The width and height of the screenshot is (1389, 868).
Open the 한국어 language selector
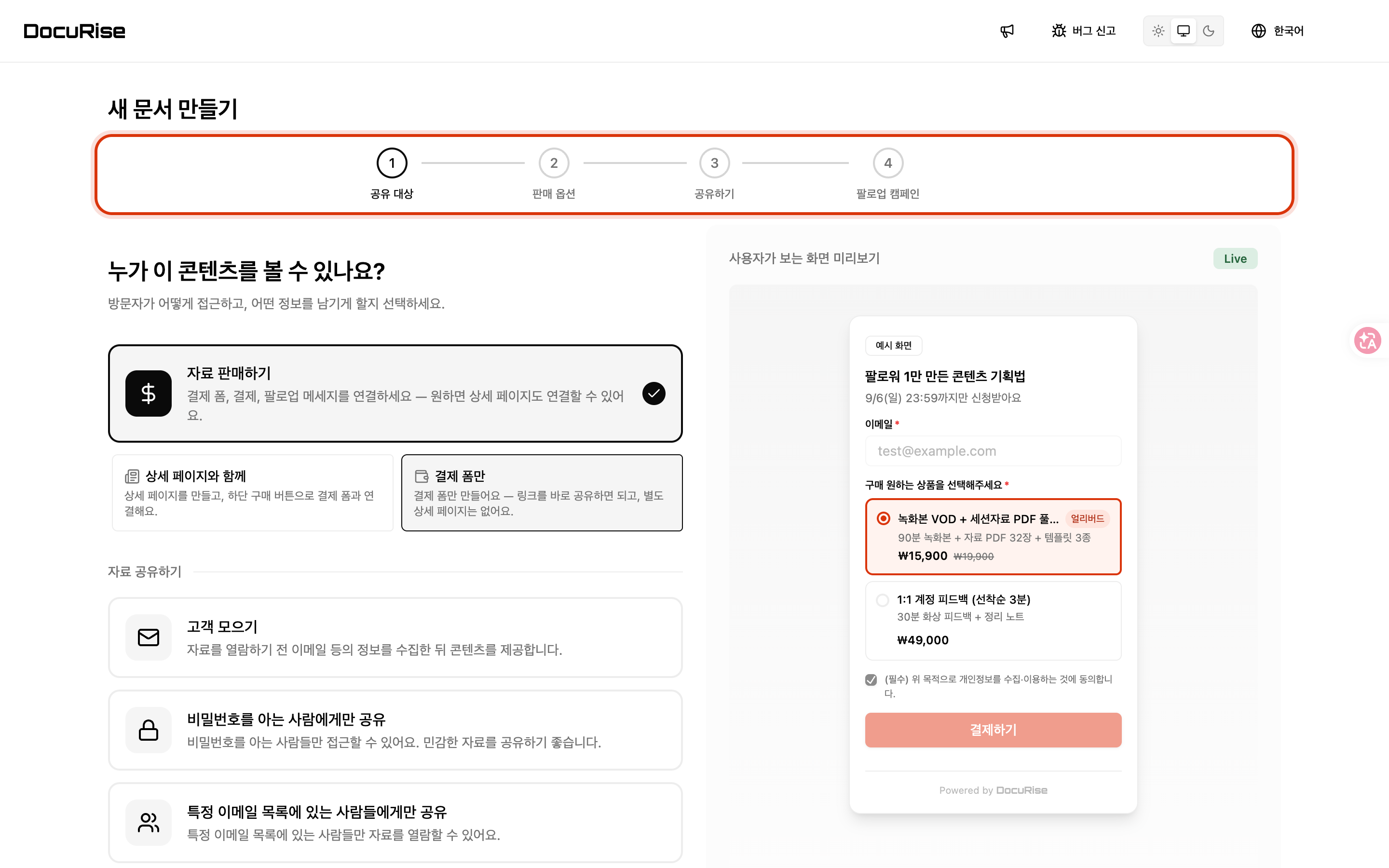(1278, 31)
